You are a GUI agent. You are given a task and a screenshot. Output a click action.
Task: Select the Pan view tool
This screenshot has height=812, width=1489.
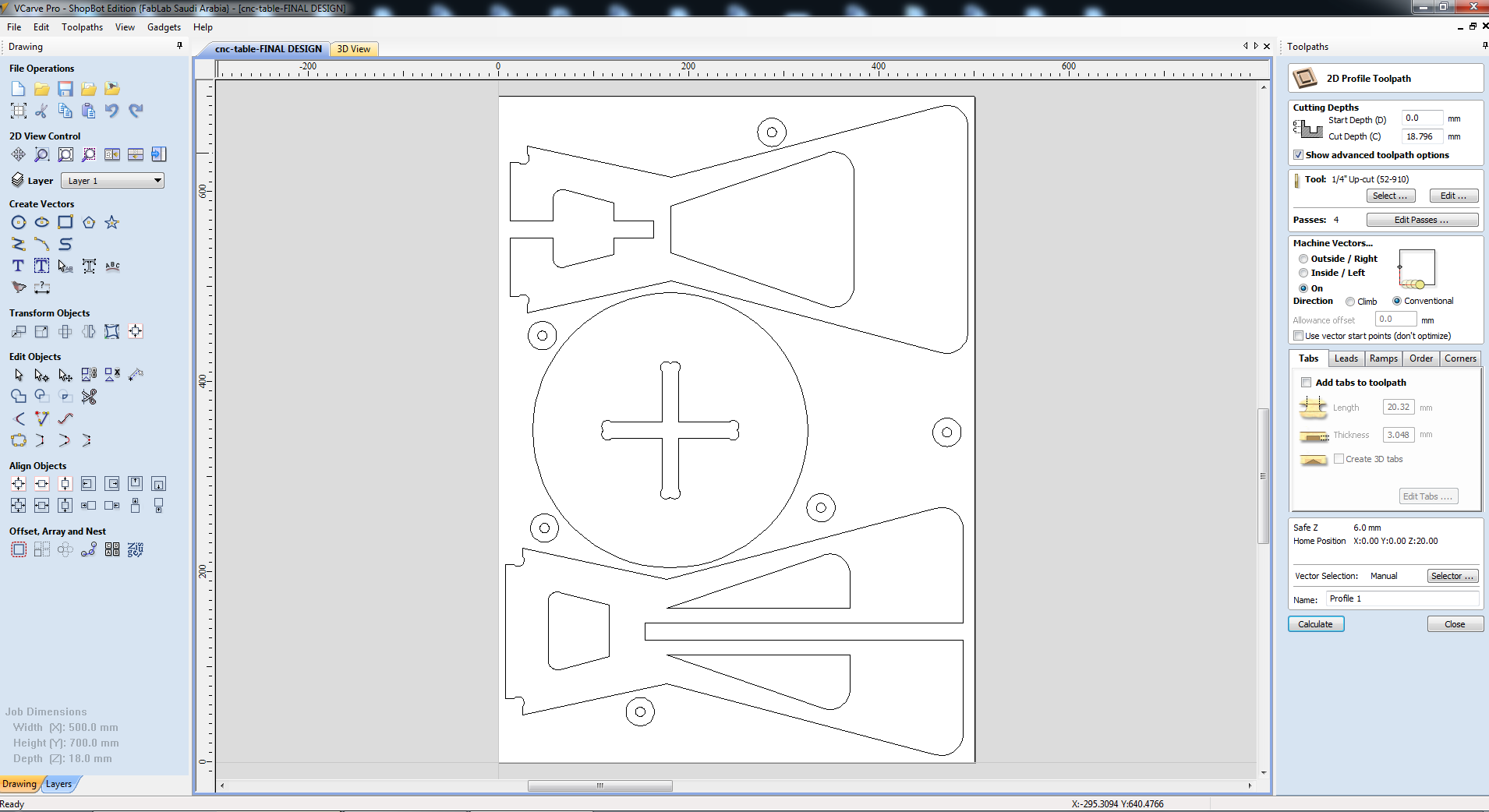19,154
